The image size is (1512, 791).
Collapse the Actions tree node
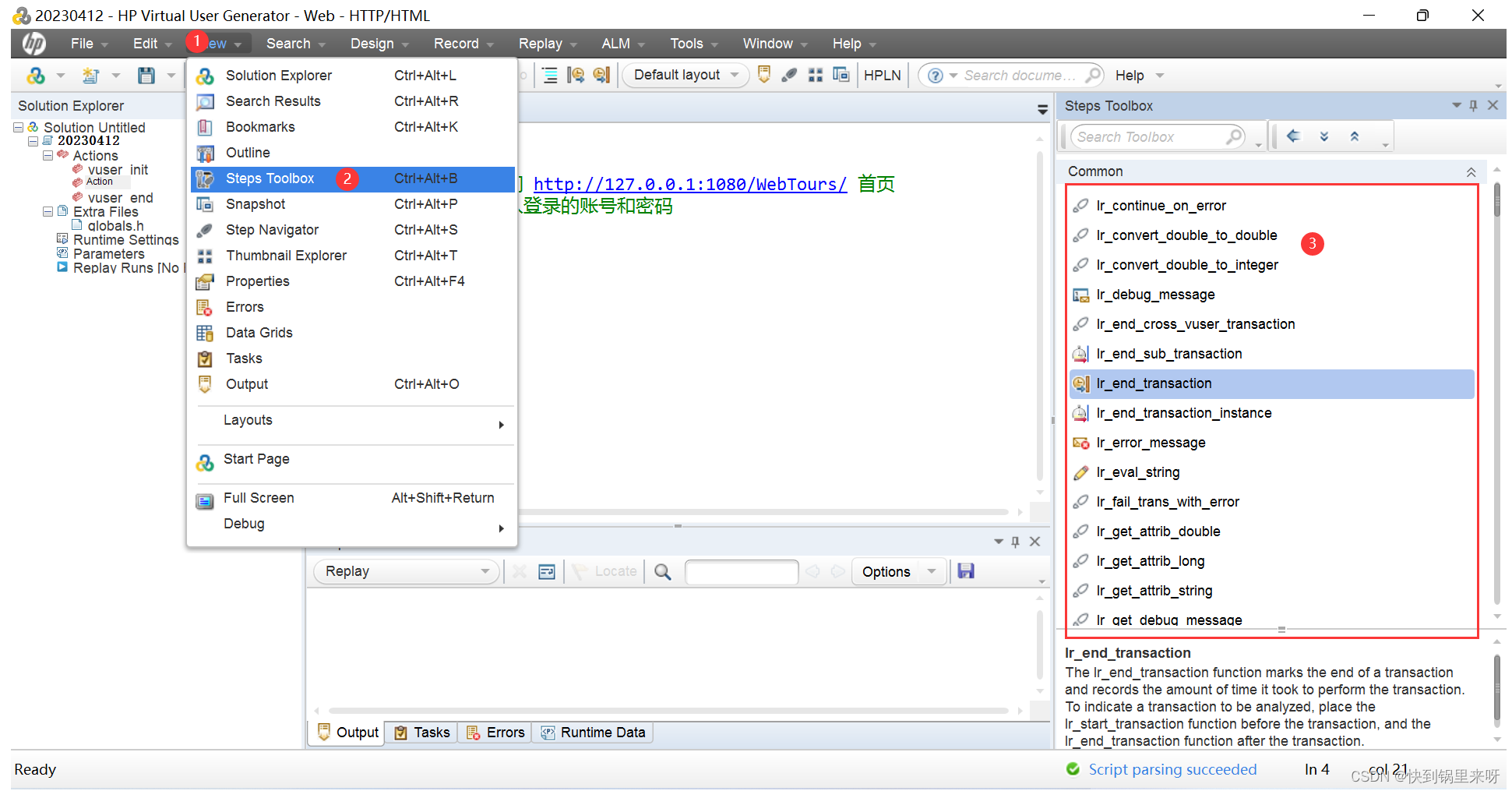(x=48, y=155)
